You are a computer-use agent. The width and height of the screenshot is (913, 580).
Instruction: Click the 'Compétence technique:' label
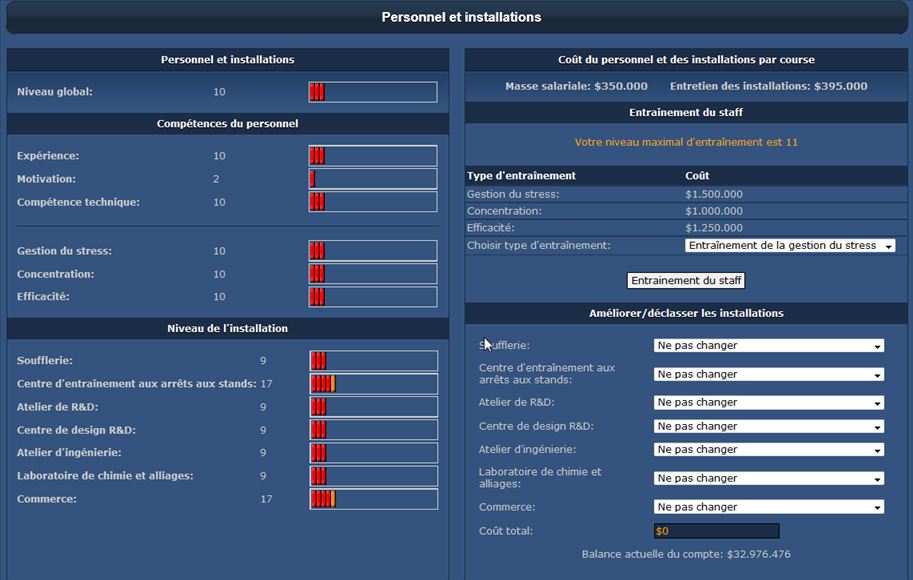click(78, 202)
